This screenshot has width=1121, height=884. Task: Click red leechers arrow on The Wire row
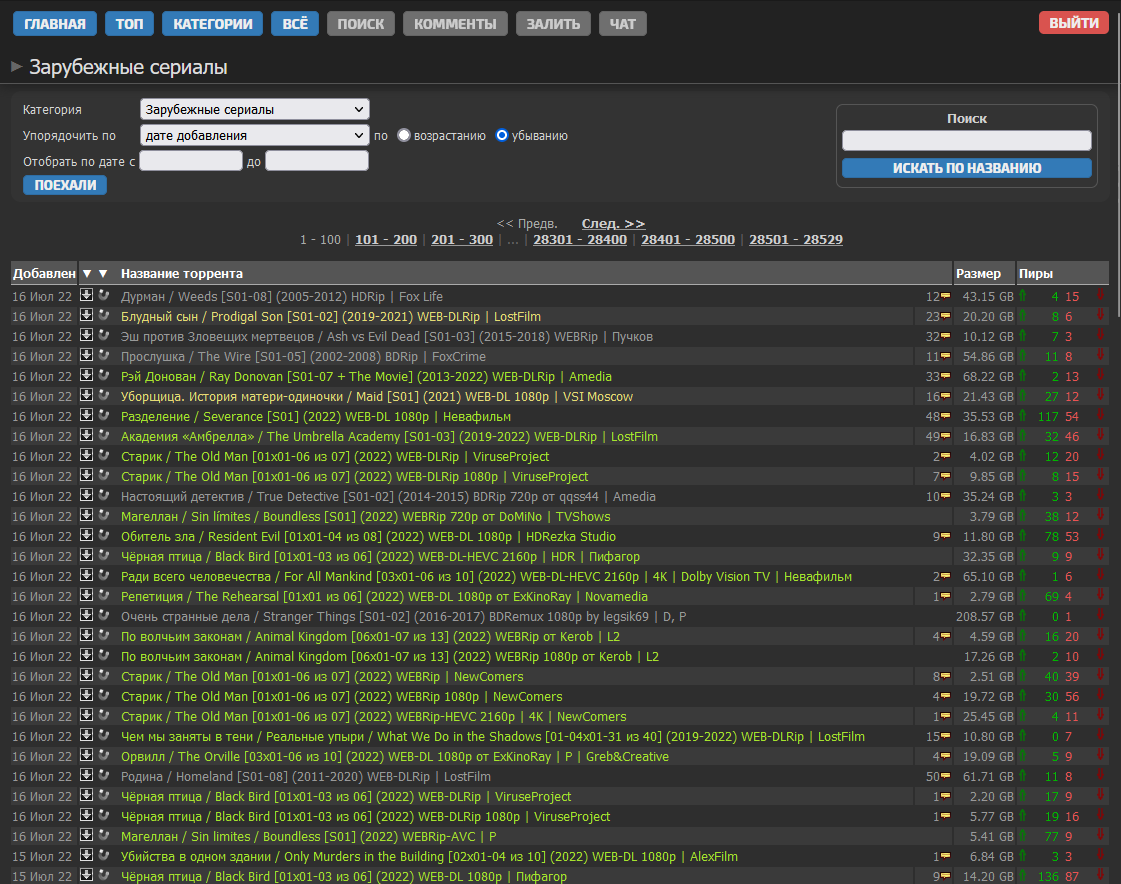tap(1101, 356)
